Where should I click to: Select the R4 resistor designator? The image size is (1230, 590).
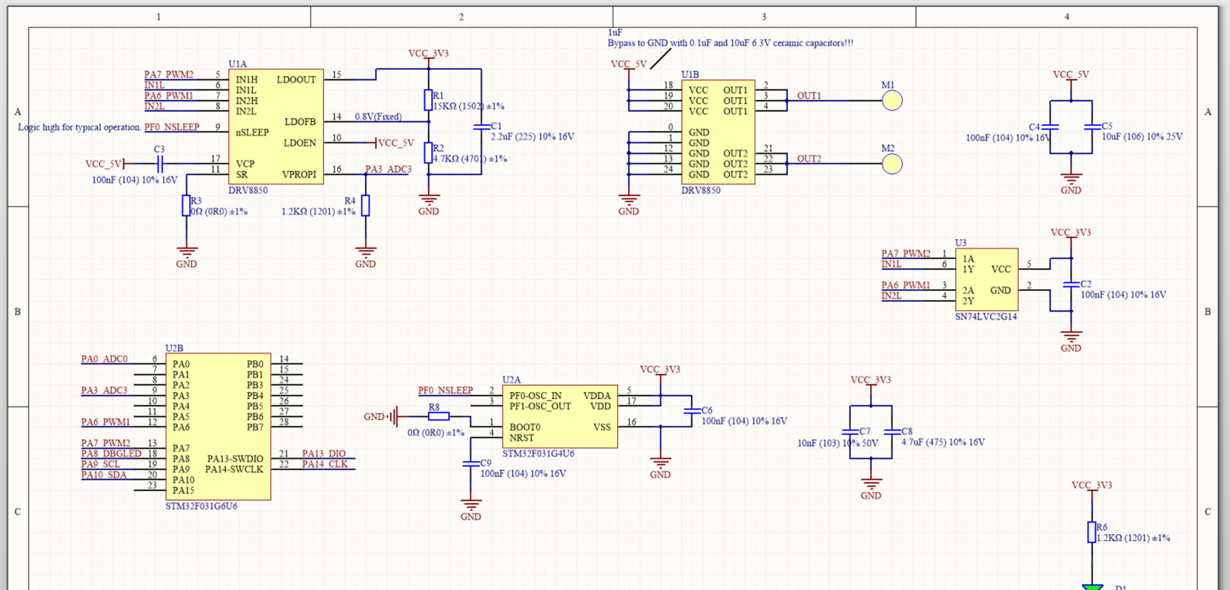[349, 201]
